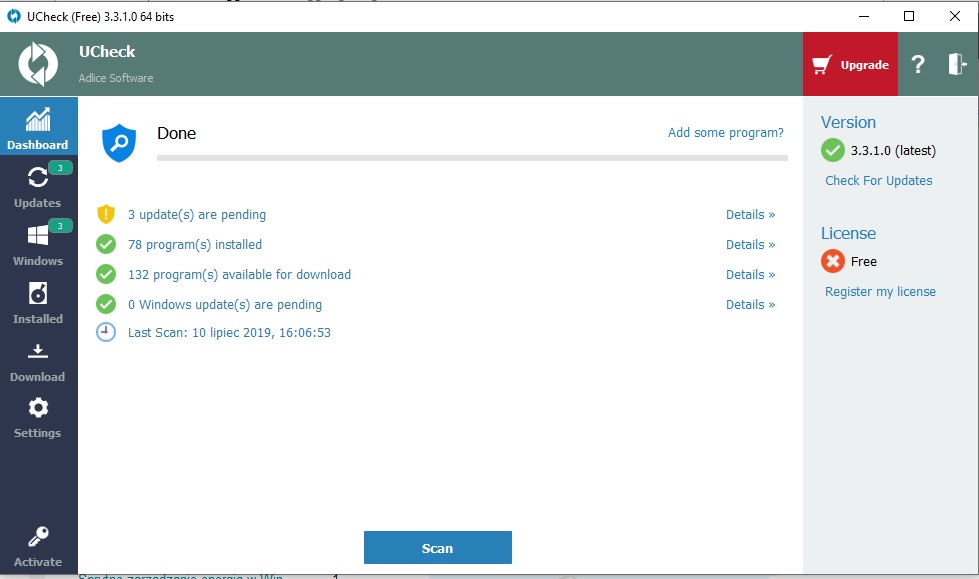Click the red X icon beside Free license
The height and width of the screenshot is (579, 979).
[832, 261]
